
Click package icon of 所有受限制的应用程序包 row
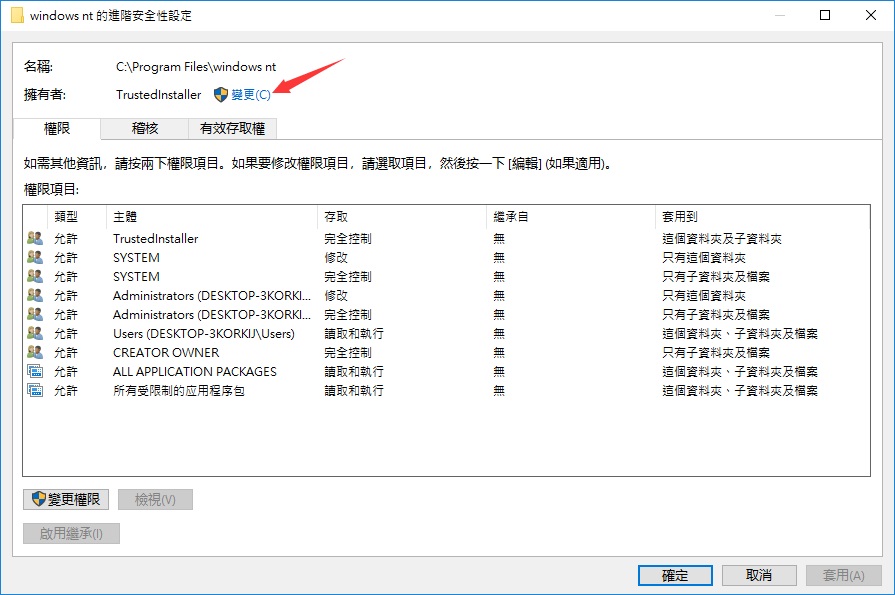point(35,390)
